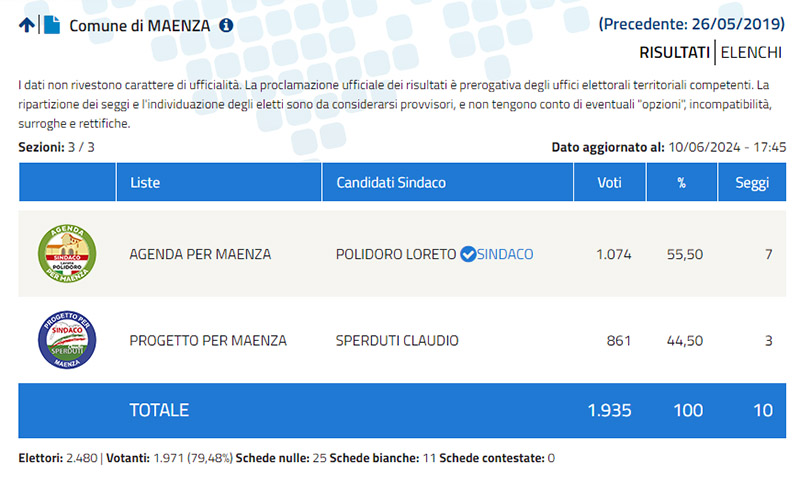Click the Agenda per Maenza list logo
This screenshot has height=498, width=800.
click(67, 254)
